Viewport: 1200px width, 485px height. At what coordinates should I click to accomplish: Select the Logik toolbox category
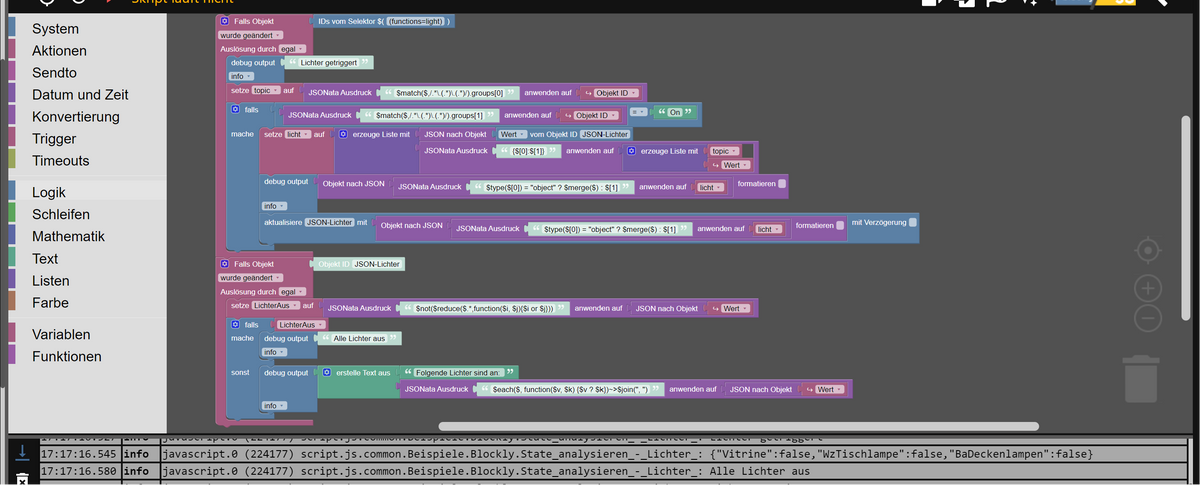(49, 193)
